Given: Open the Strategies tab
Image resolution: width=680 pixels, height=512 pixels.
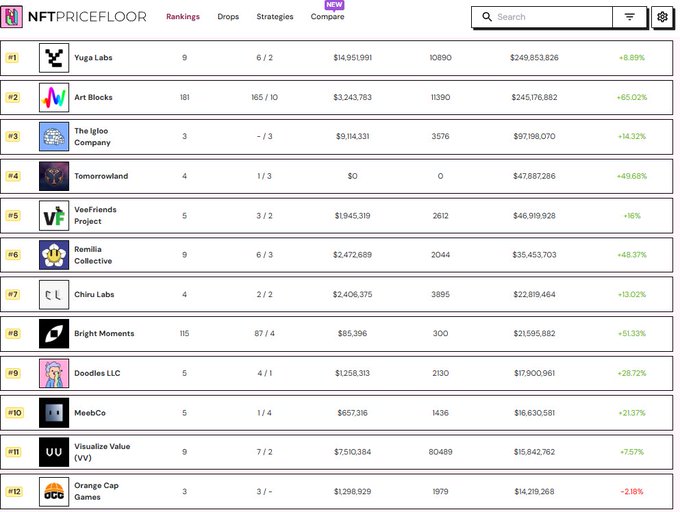Looking at the screenshot, I should [x=275, y=16].
